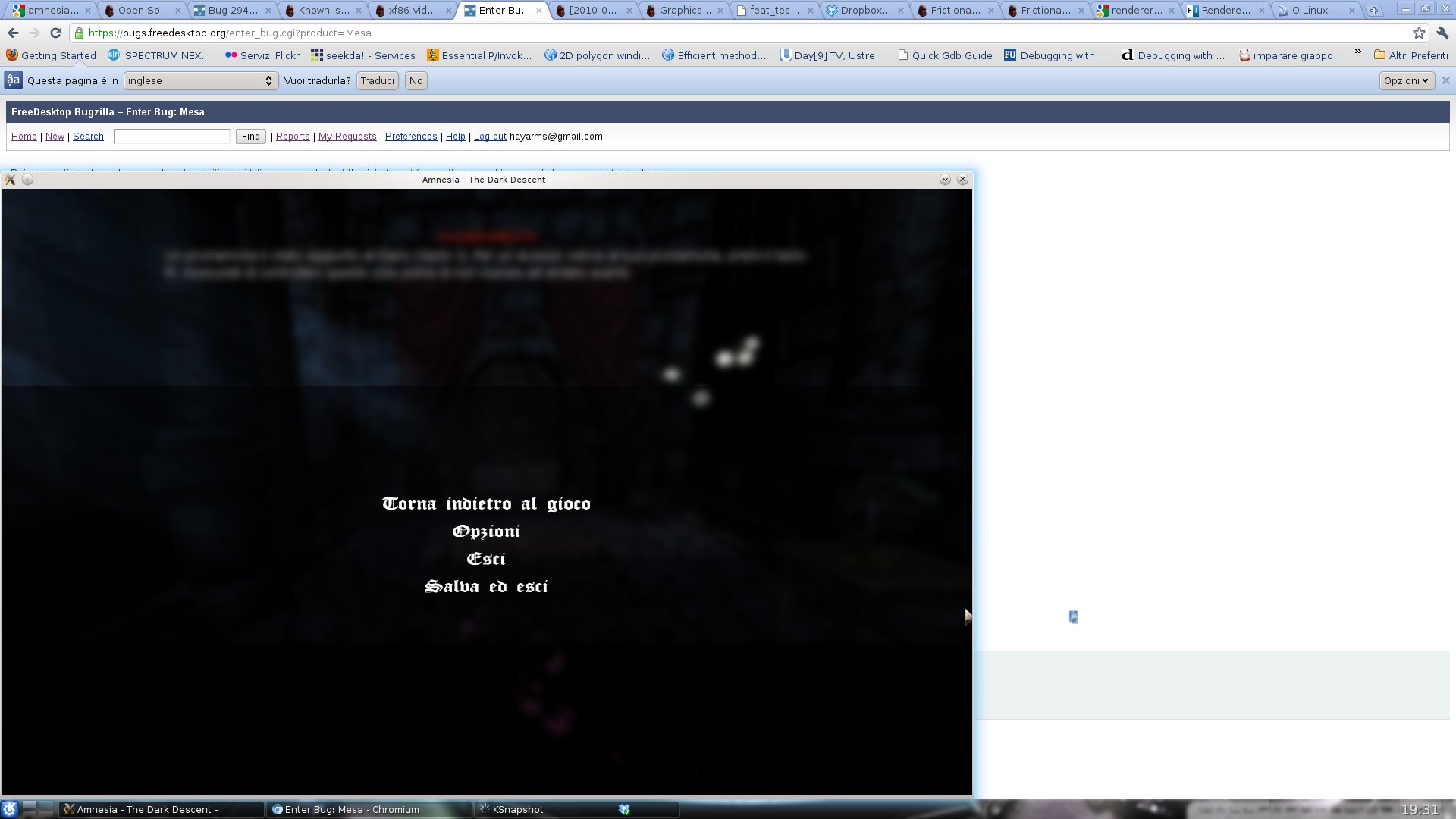Switch to the Known Issues tab
This screenshot has width=1456, height=819.
click(323, 11)
